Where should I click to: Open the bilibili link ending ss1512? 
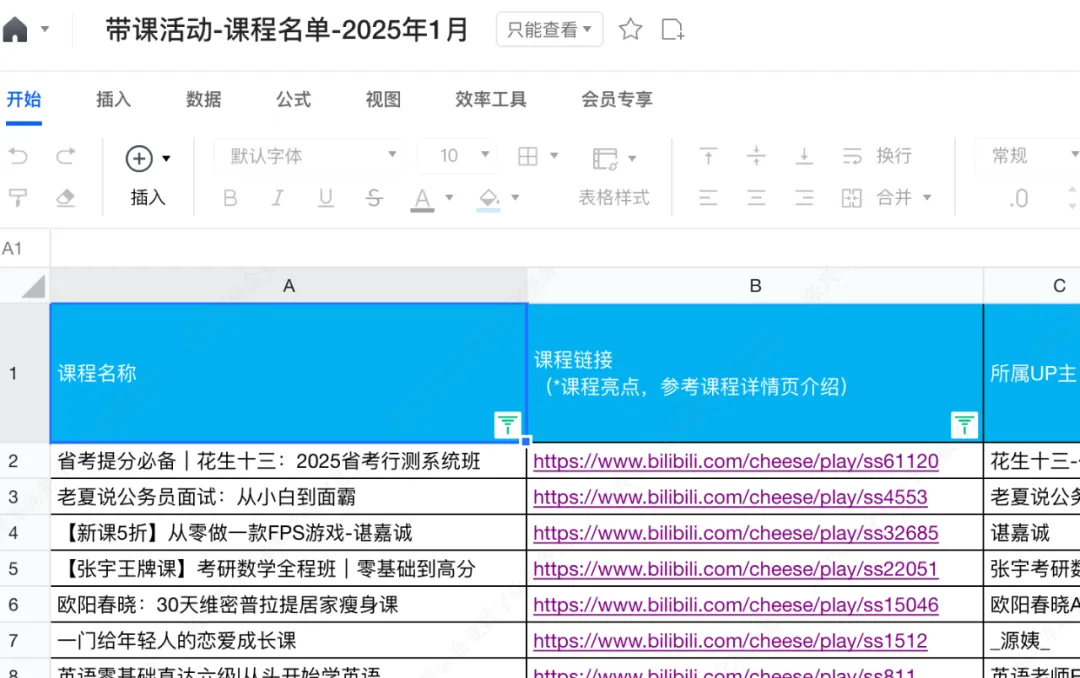(x=730, y=640)
